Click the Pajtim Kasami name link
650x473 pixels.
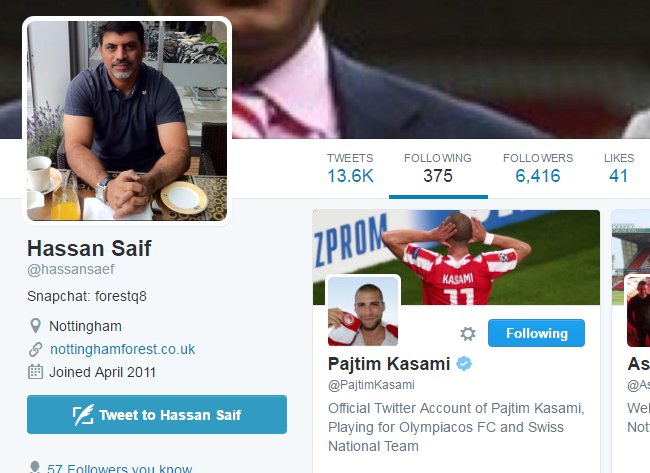point(389,364)
